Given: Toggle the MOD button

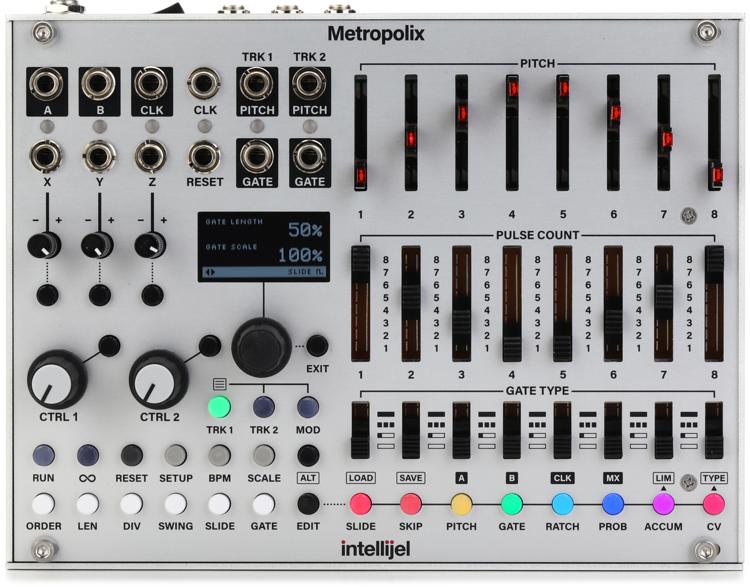Looking at the screenshot, I should pyautogui.click(x=308, y=407).
